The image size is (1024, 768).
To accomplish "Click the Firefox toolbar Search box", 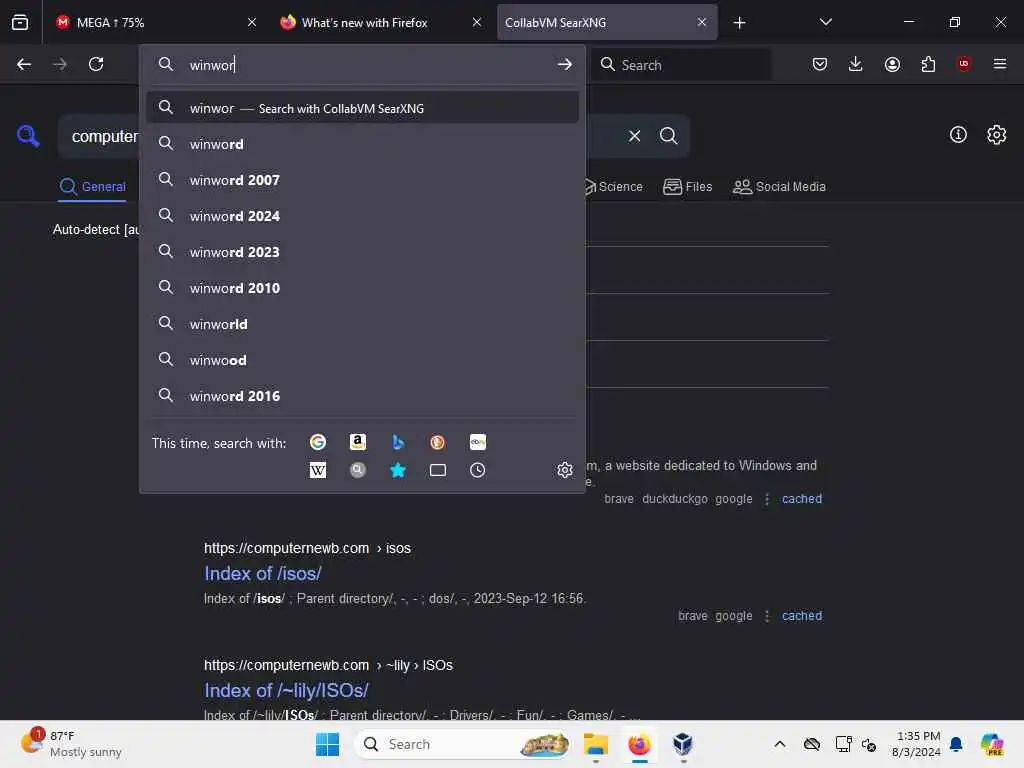I will (681, 64).
